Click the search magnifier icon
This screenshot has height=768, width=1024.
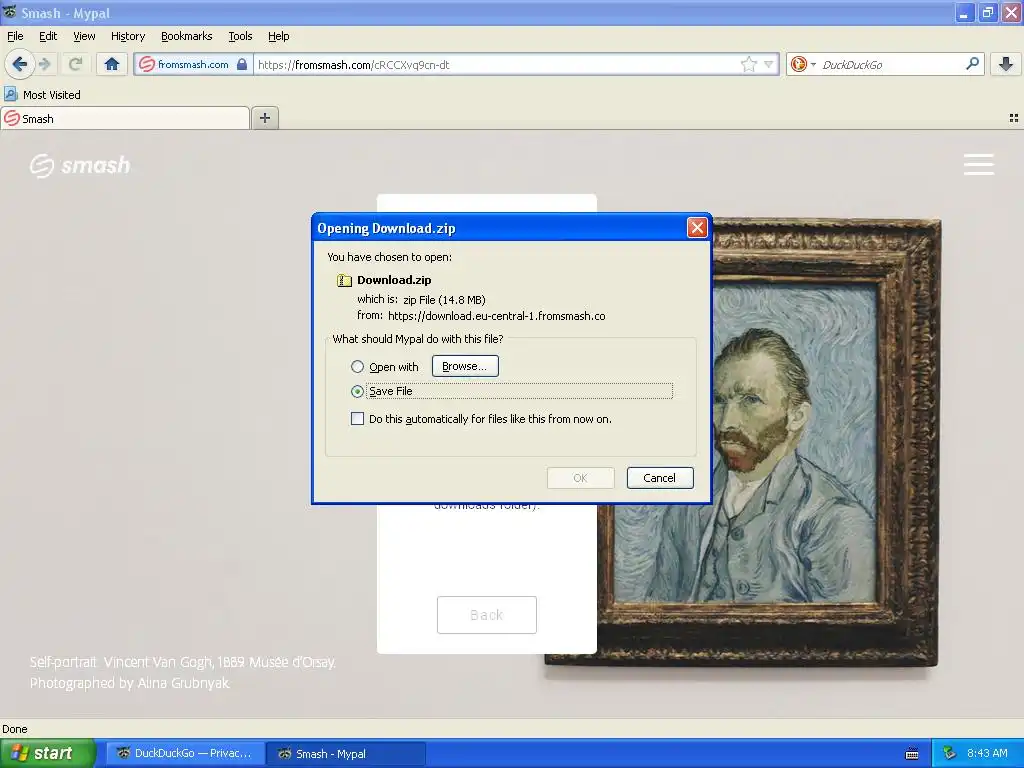(x=972, y=64)
